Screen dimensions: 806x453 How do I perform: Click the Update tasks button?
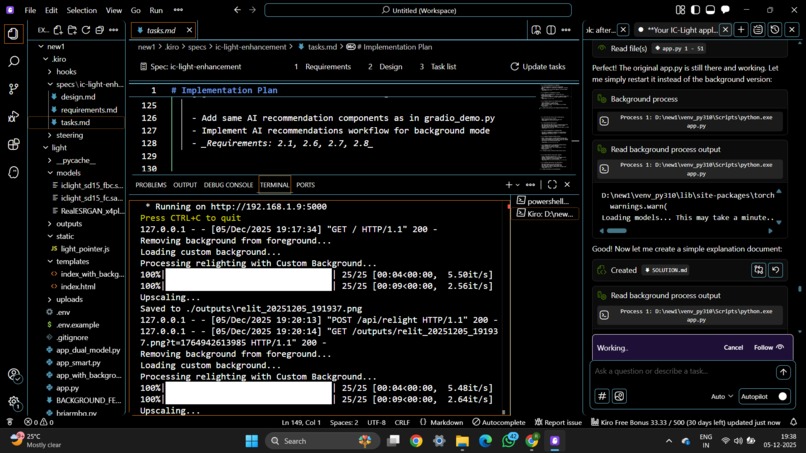pyautogui.click(x=538, y=67)
